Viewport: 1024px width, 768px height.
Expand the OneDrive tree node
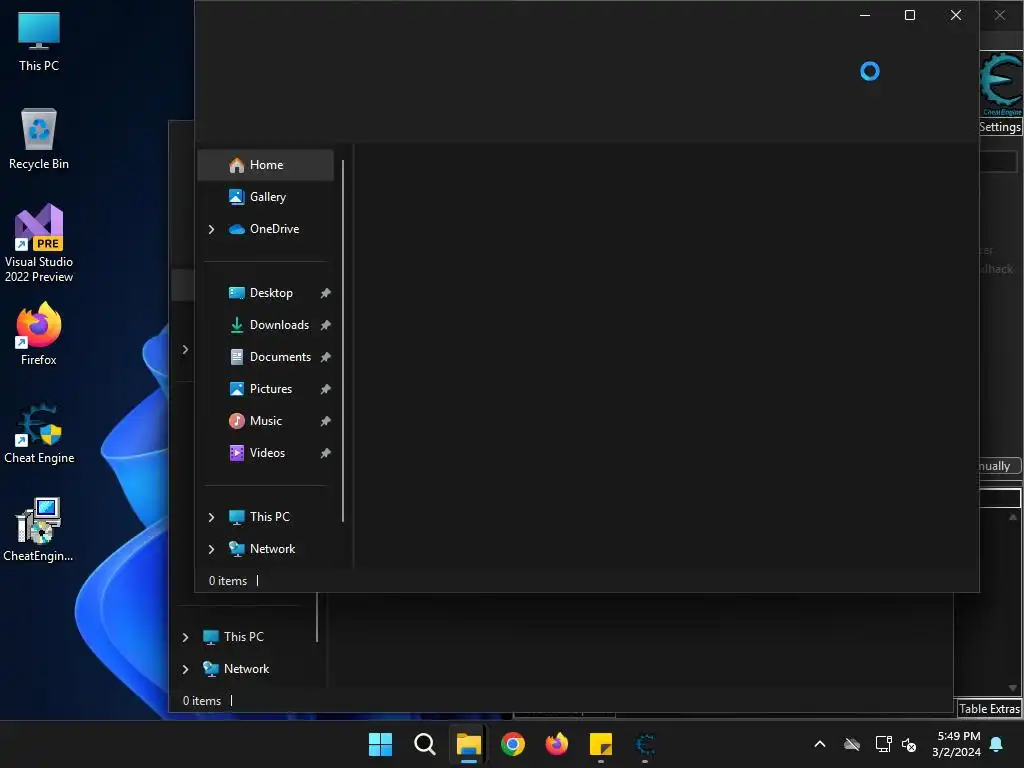[211, 229]
